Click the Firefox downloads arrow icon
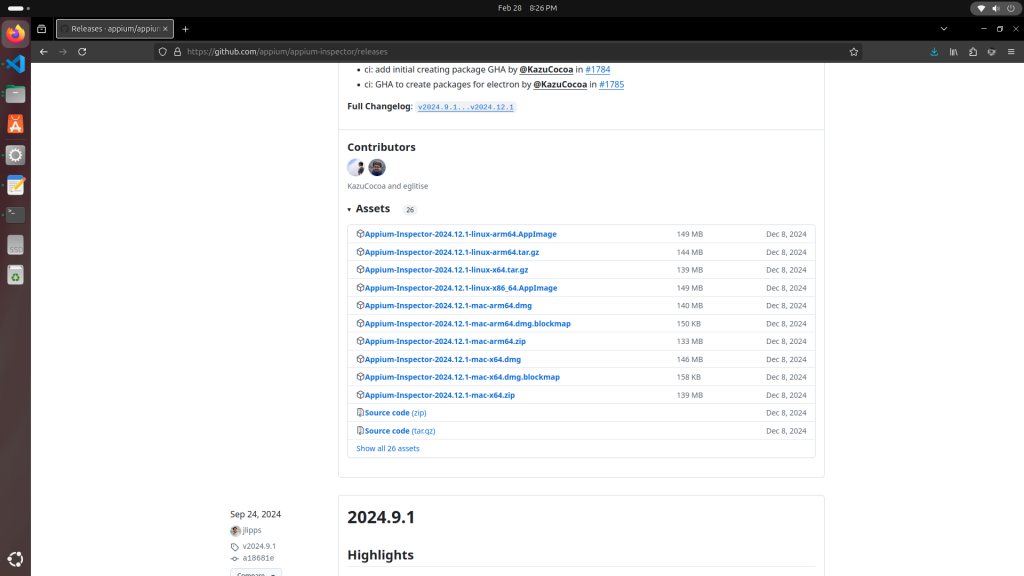 [x=934, y=51]
